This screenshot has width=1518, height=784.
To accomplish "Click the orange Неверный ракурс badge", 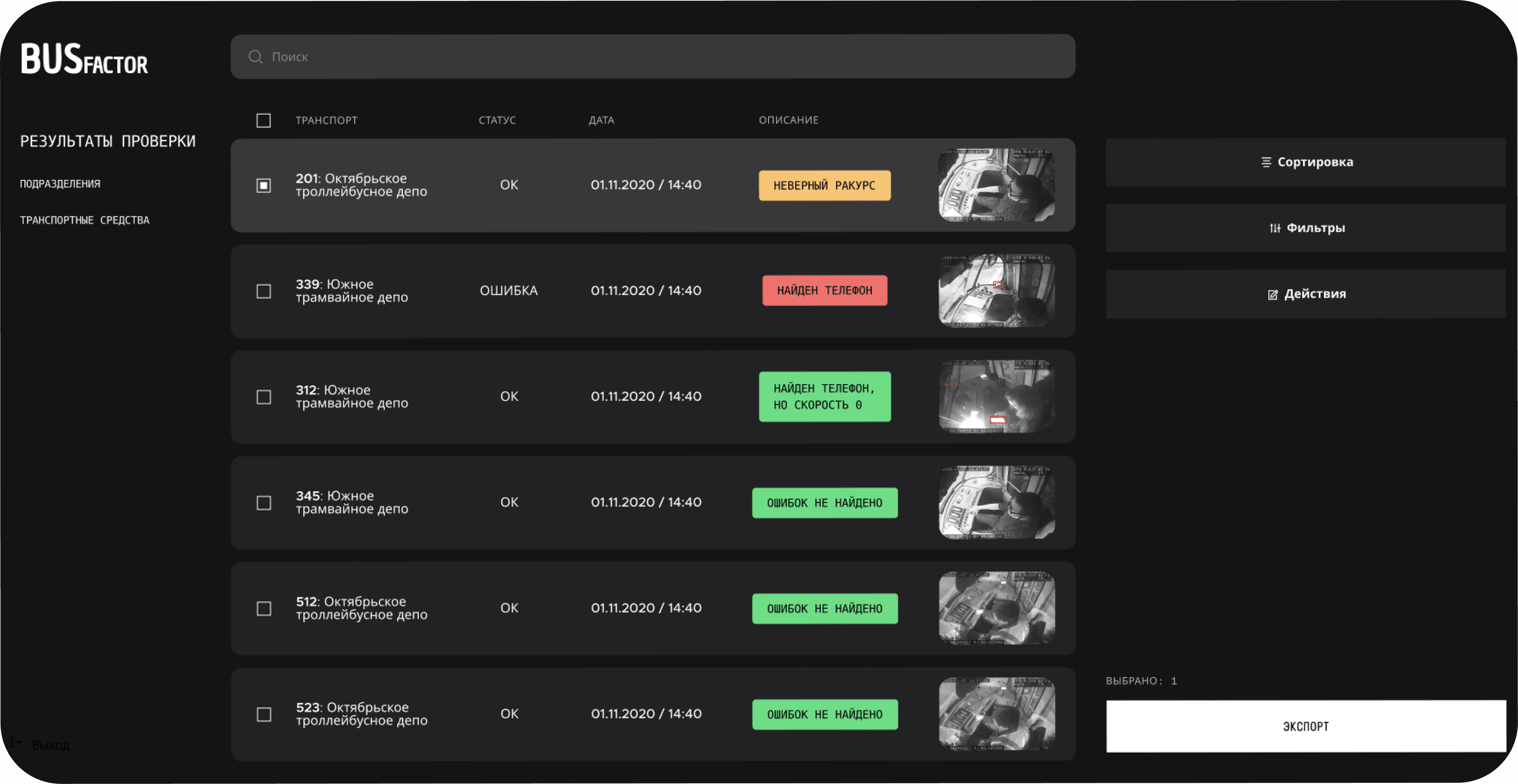I will pyautogui.click(x=824, y=186).
